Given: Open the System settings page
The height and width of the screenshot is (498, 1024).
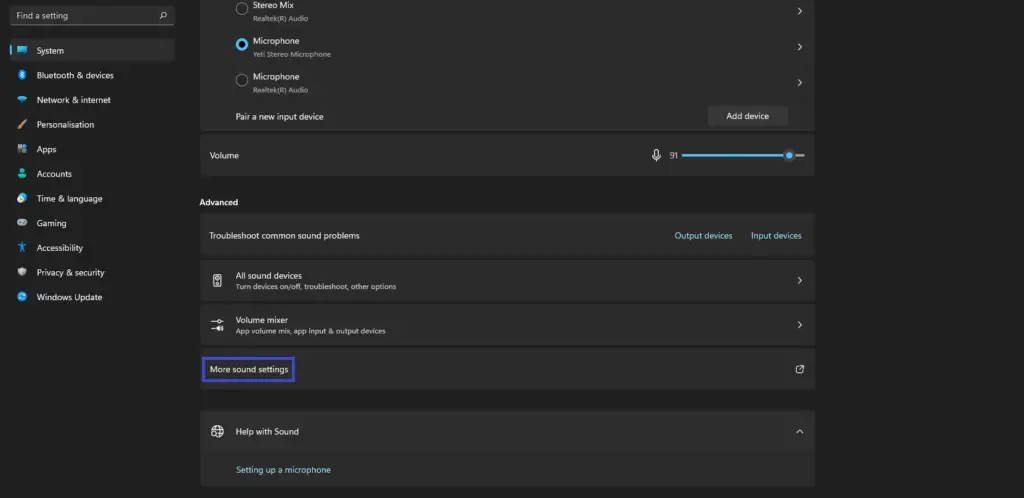Looking at the screenshot, I should pyautogui.click(x=92, y=50).
